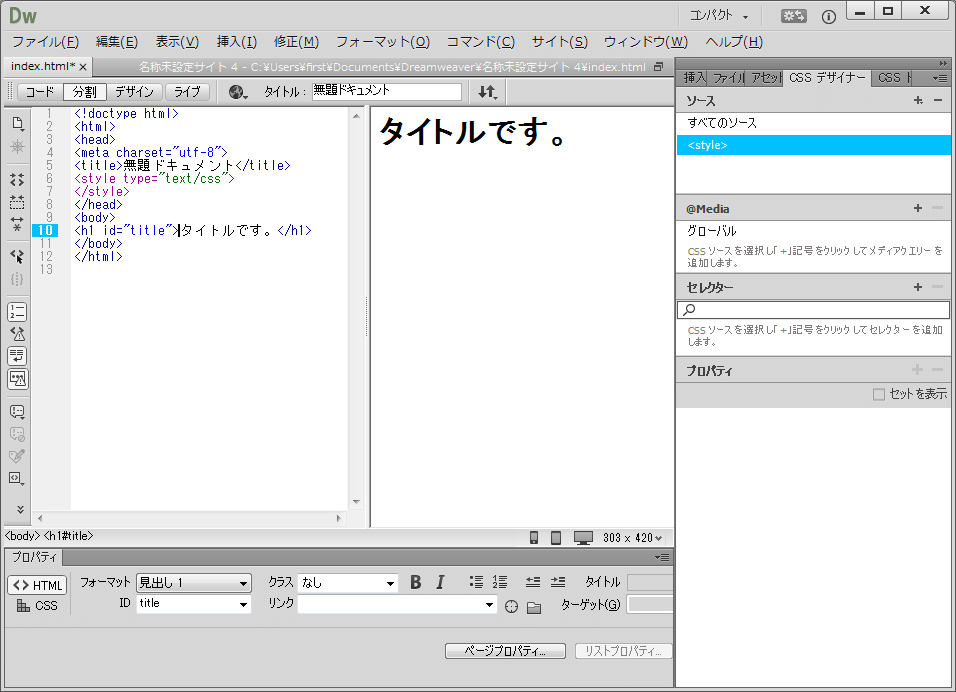Select the desktop size preview icon
The height and width of the screenshot is (692, 956).
(583, 538)
